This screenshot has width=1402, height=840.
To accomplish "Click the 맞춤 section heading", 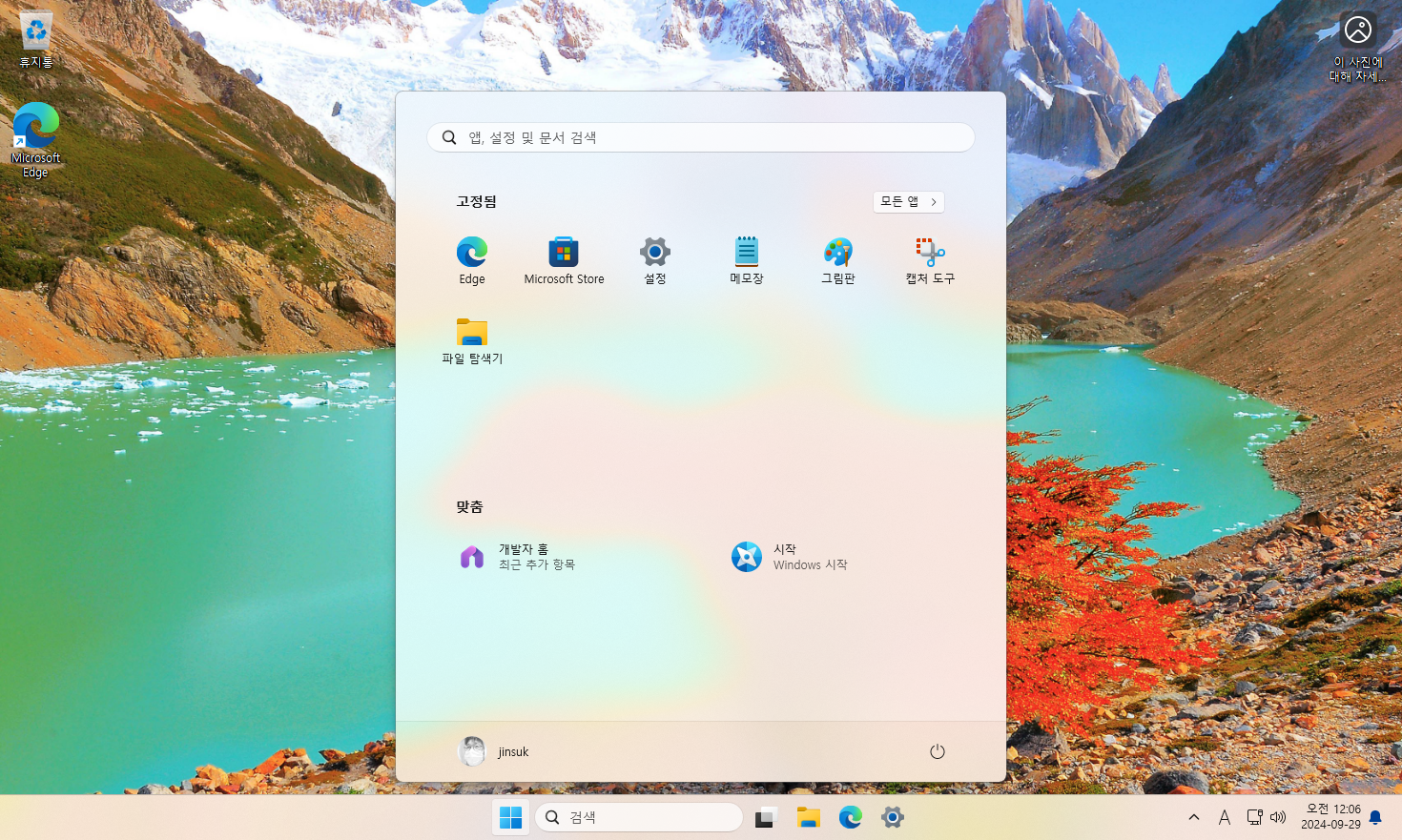I will tap(469, 506).
